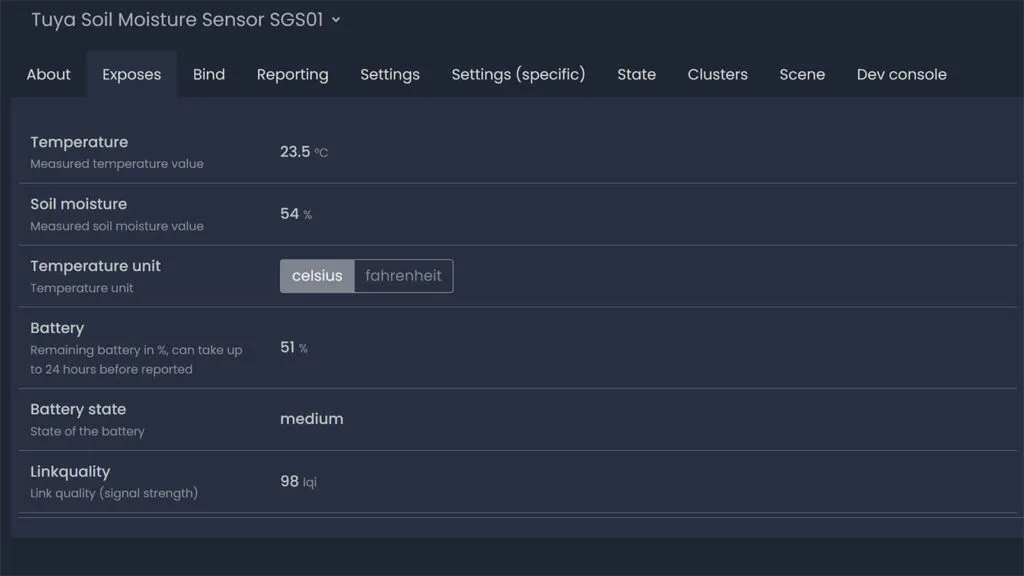
Task: Open the About tab
Action: pyautogui.click(x=48, y=74)
